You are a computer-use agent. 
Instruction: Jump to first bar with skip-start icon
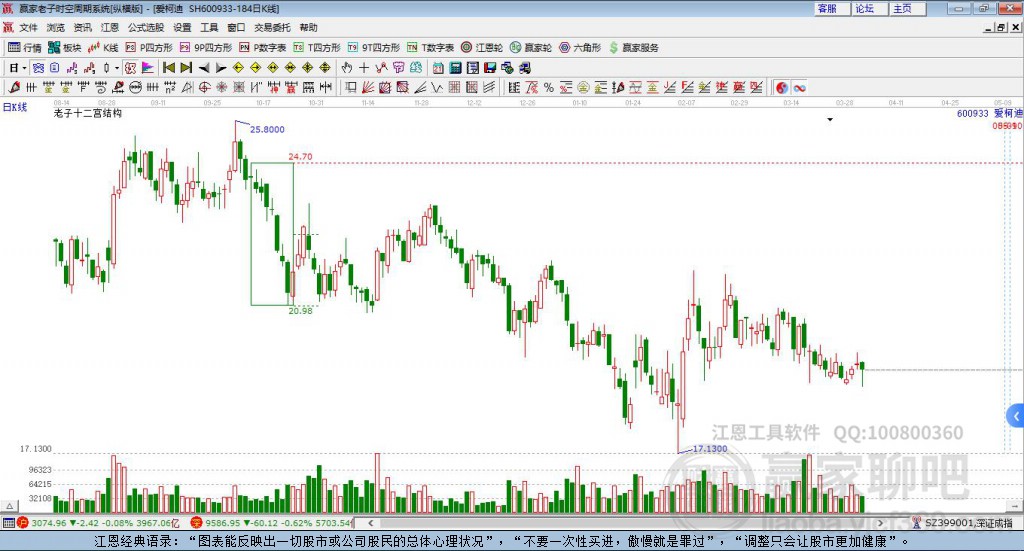click(x=168, y=68)
